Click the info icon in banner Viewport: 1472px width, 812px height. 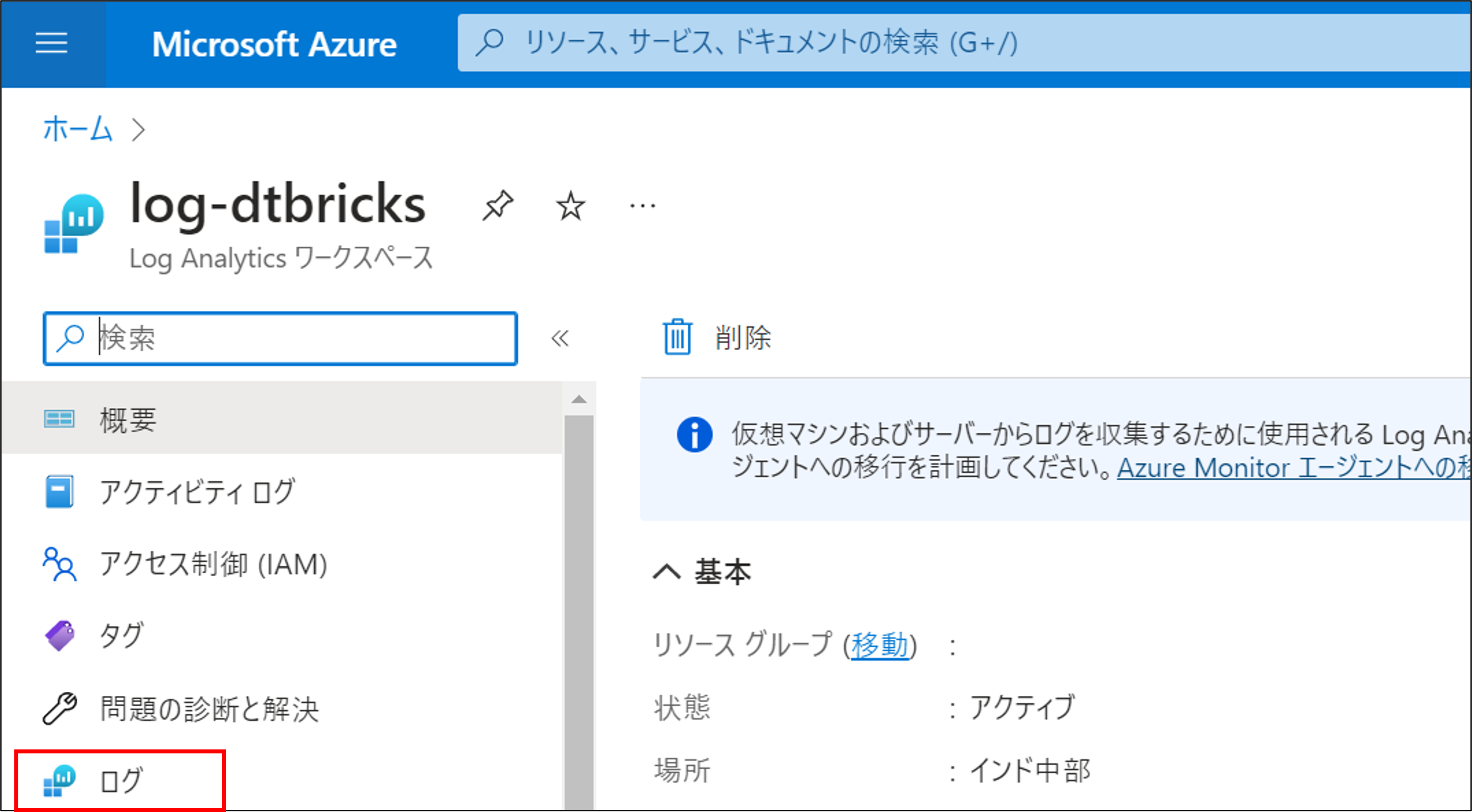pyautogui.click(x=694, y=435)
